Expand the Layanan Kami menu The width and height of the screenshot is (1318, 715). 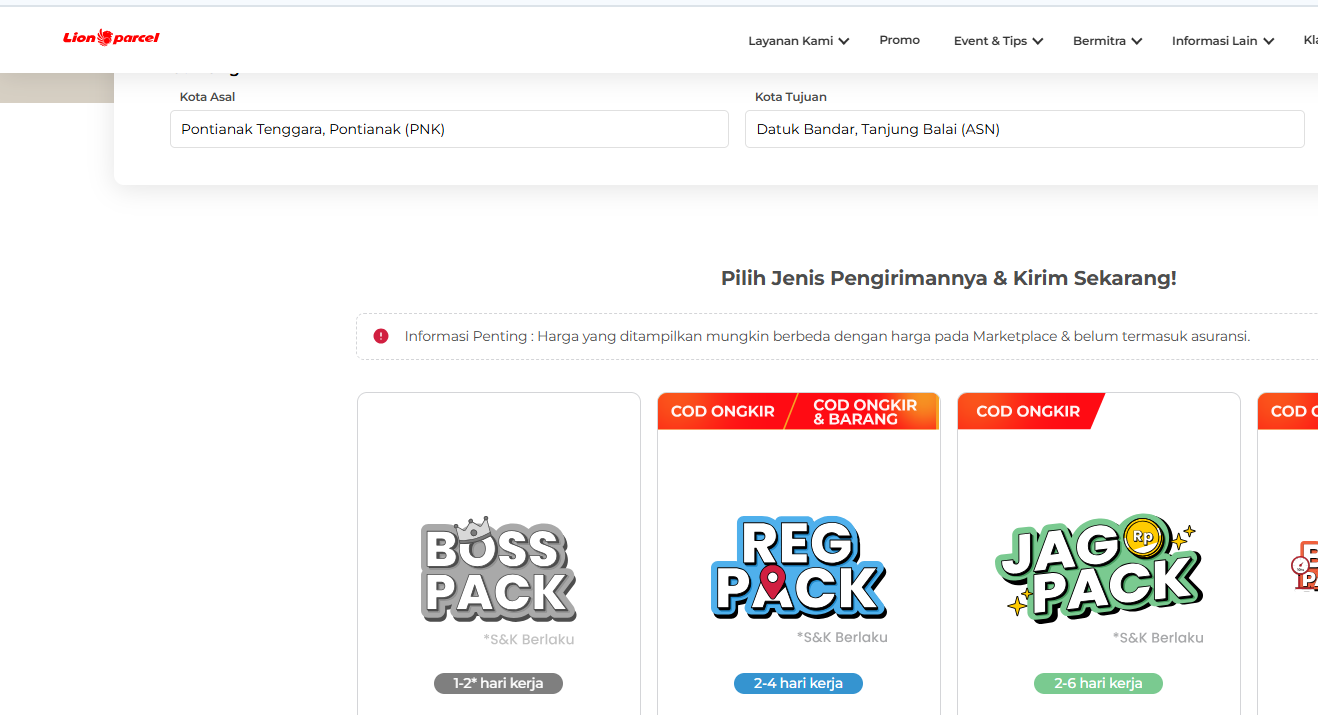(x=798, y=41)
